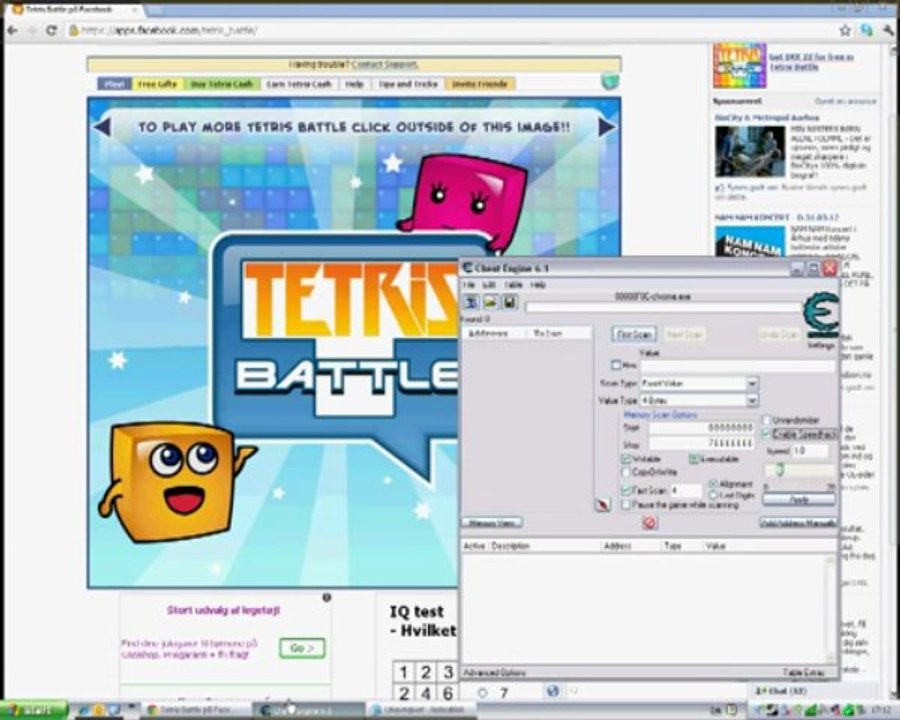Open the Earn Tetris Cash tab

coord(299,84)
